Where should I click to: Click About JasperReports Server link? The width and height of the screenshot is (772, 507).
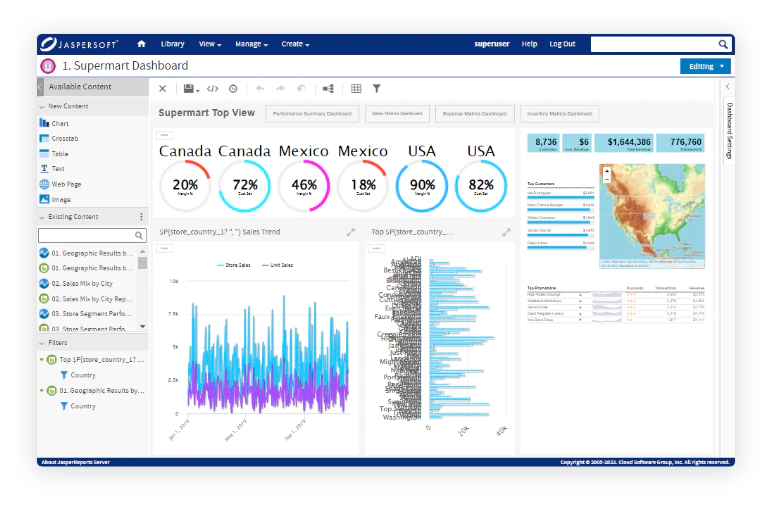(75, 462)
